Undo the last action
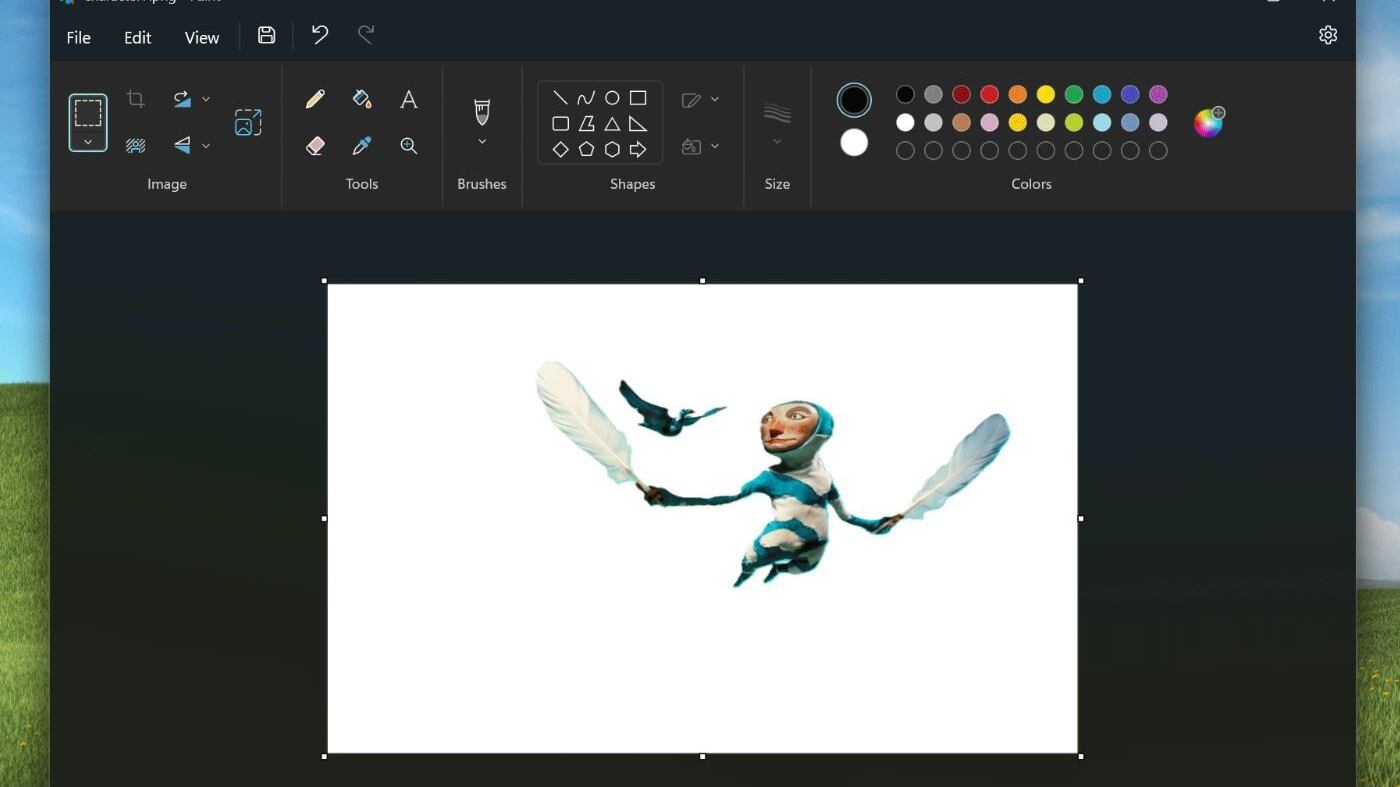 click(320, 35)
